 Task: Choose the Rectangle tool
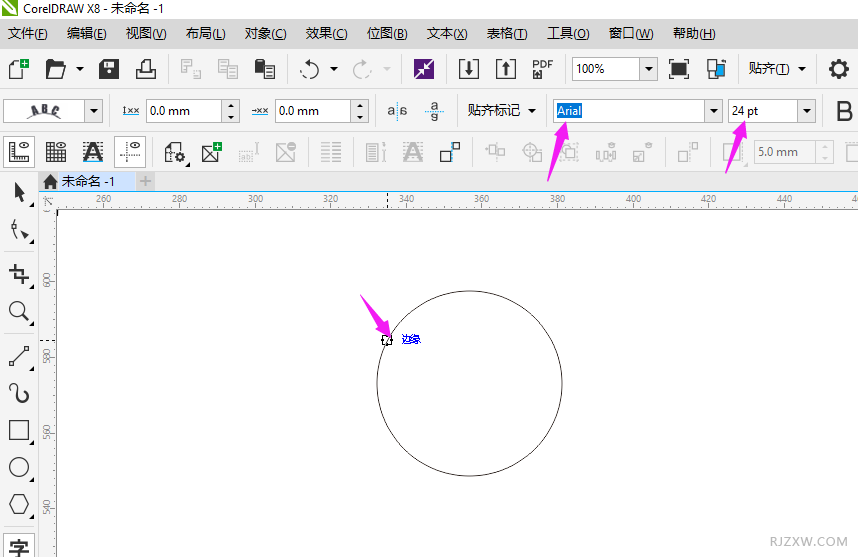[19, 430]
